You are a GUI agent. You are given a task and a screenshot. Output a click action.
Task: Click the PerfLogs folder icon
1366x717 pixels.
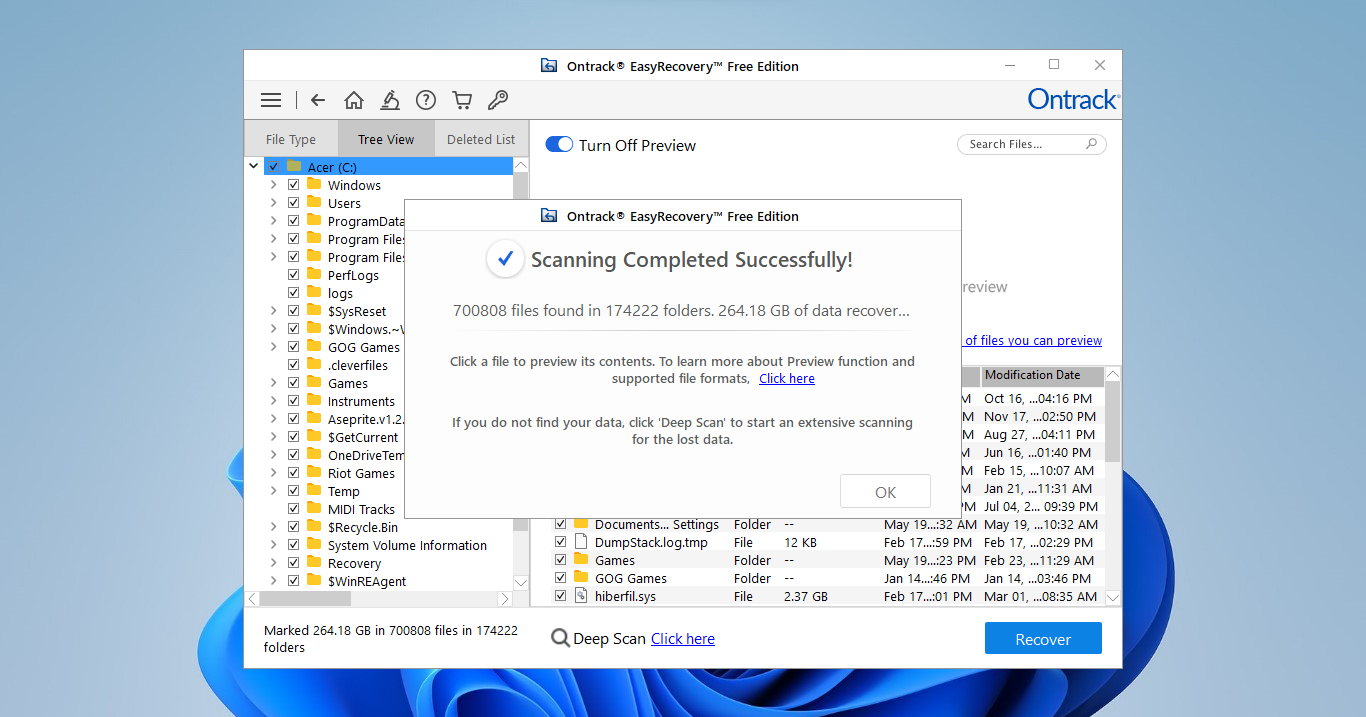(x=314, y=275)
